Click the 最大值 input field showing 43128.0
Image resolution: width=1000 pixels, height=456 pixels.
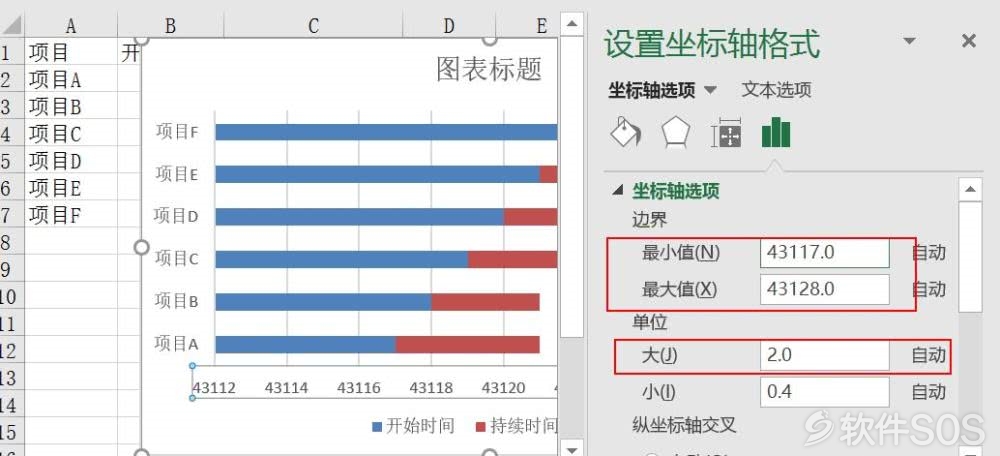point(825,289)
